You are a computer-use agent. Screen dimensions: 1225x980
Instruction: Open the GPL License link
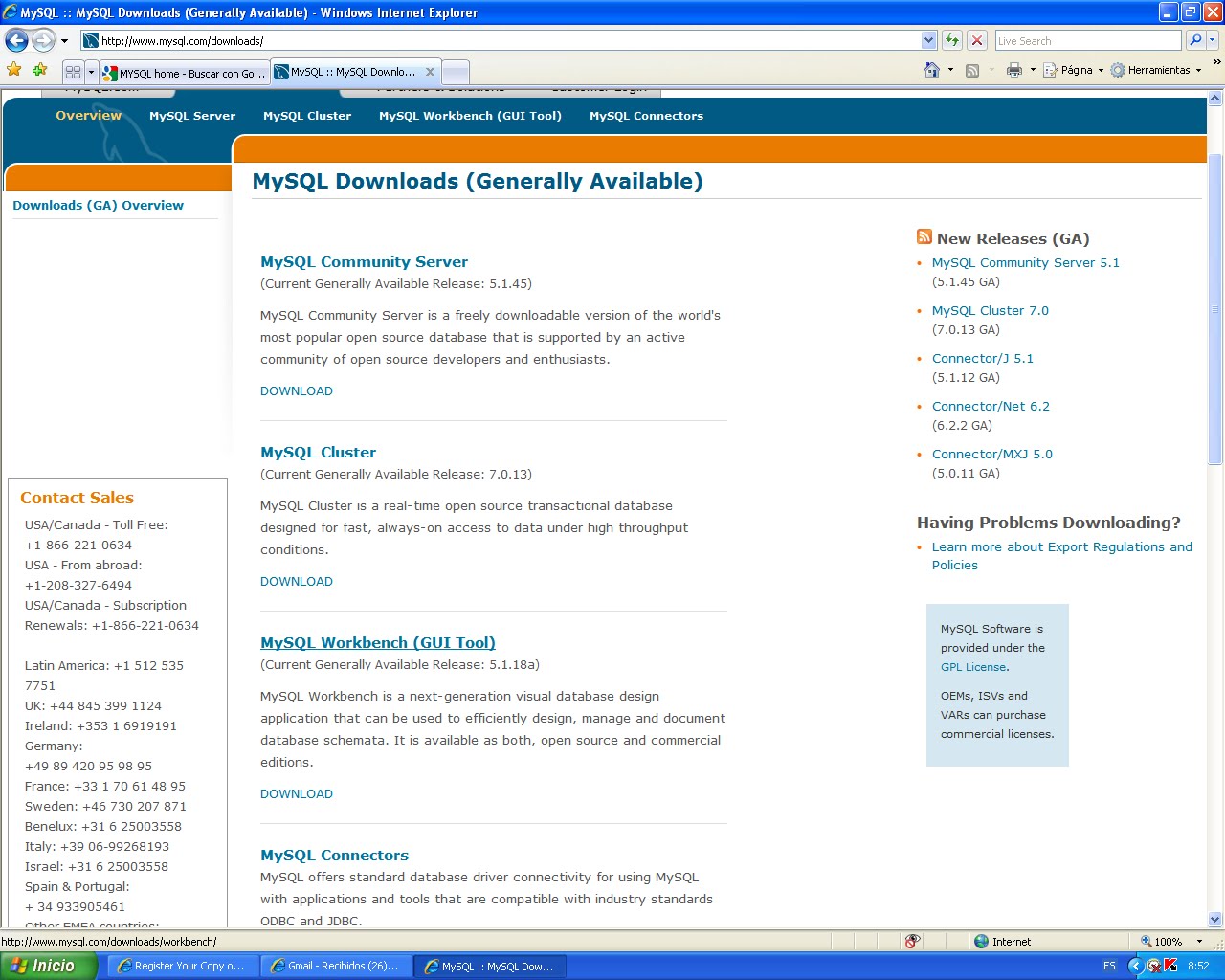[973, 667]
